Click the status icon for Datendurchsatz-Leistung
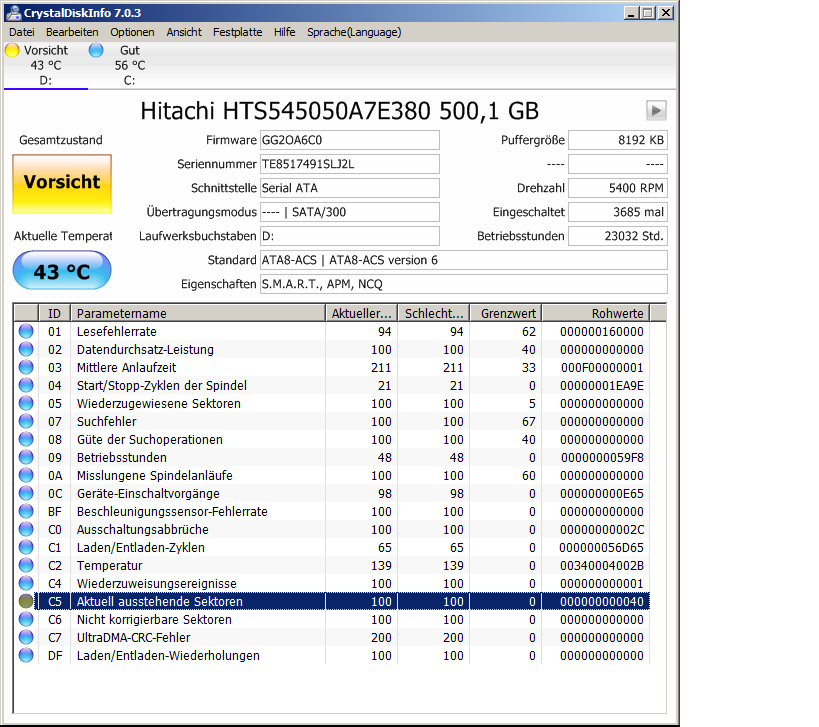This screenshot has height=727, width=819. click(x=26, y=349)
